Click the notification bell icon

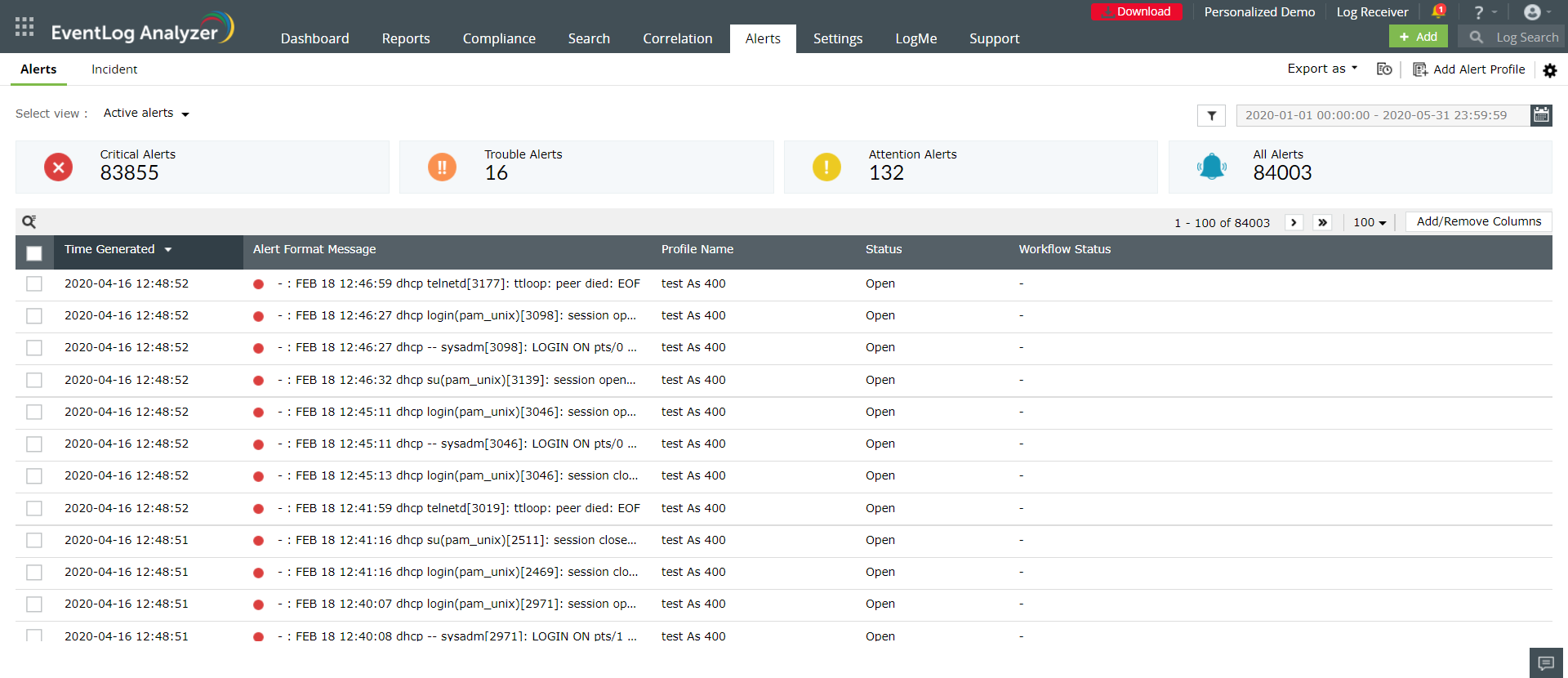[1438, 12]
